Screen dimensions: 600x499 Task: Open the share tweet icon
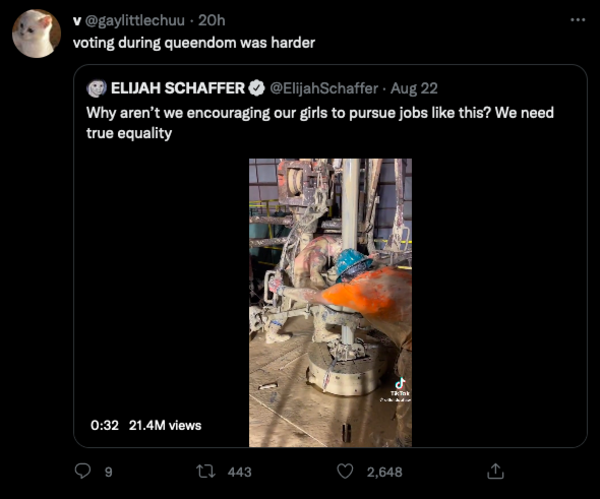coord(493,470)
